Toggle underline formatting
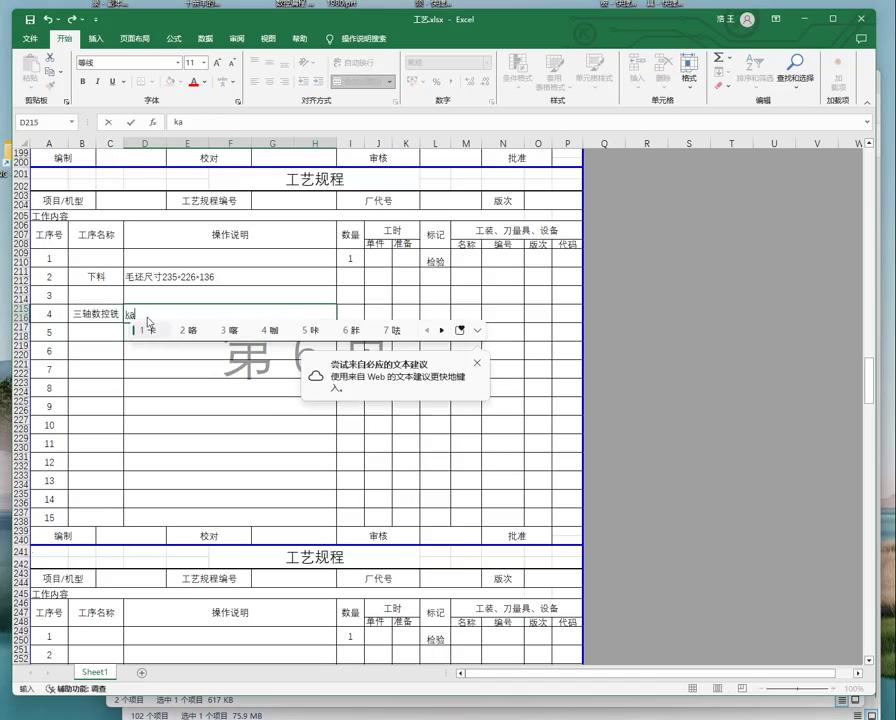The height and width of the screenshot is (720, 896). tap(111, 81)
